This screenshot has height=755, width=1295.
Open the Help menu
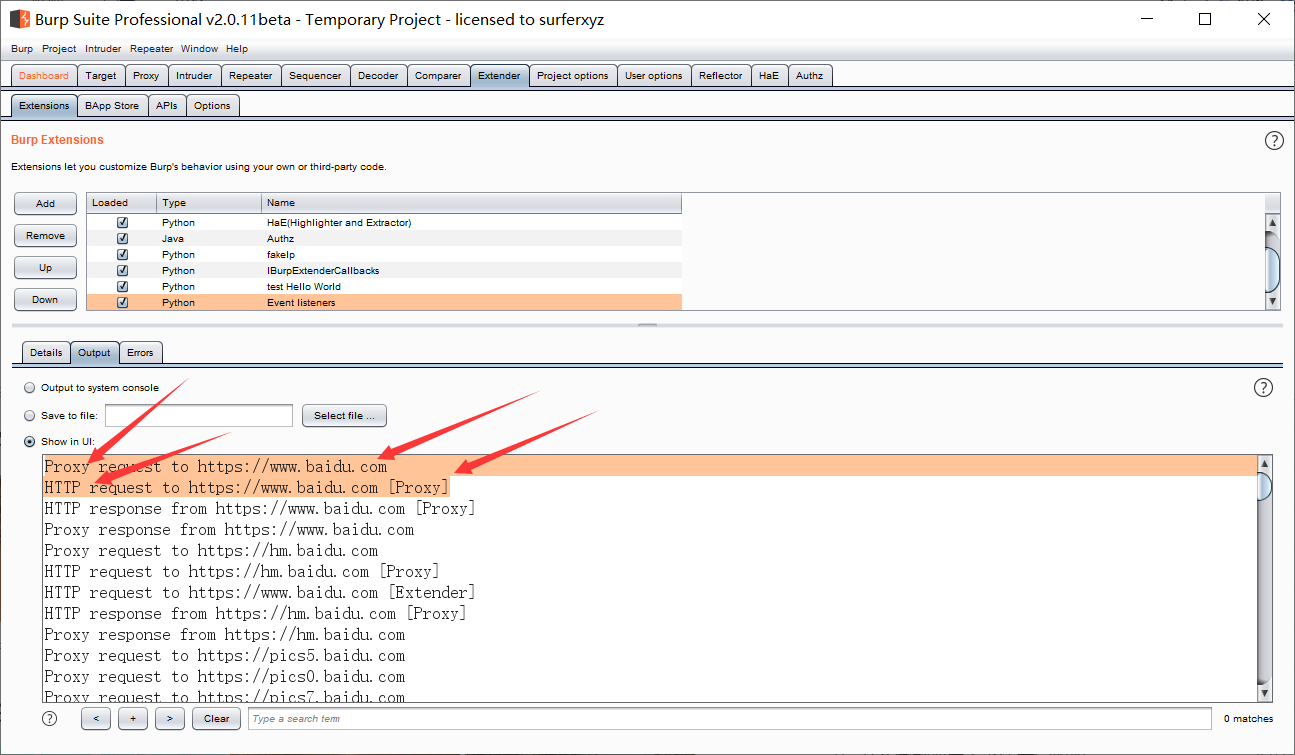(x=237, y=49)
